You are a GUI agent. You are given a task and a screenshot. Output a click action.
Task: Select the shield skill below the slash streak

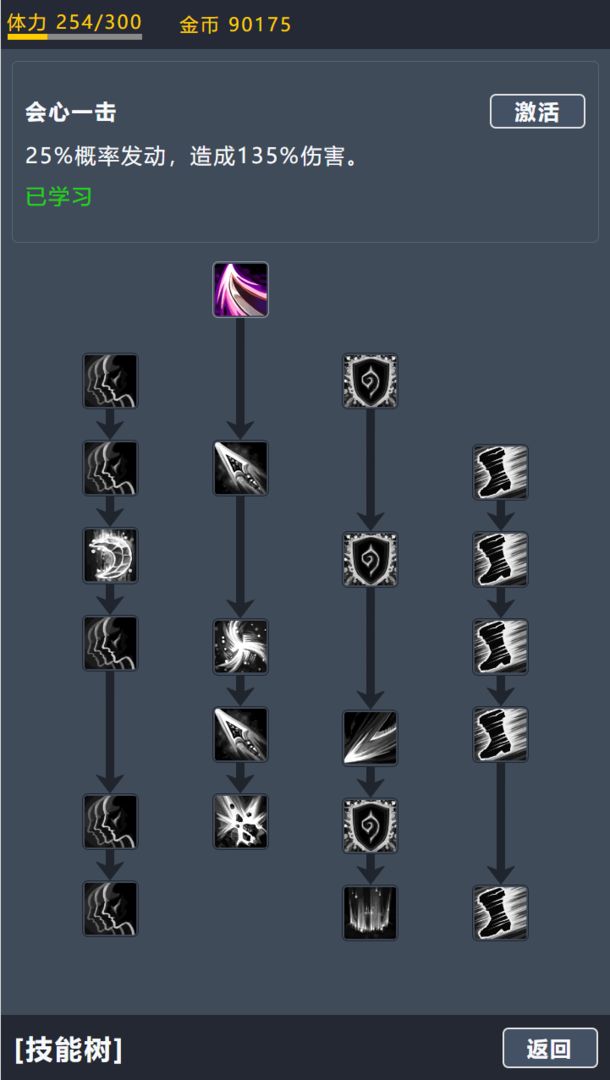tap(370, 826)
